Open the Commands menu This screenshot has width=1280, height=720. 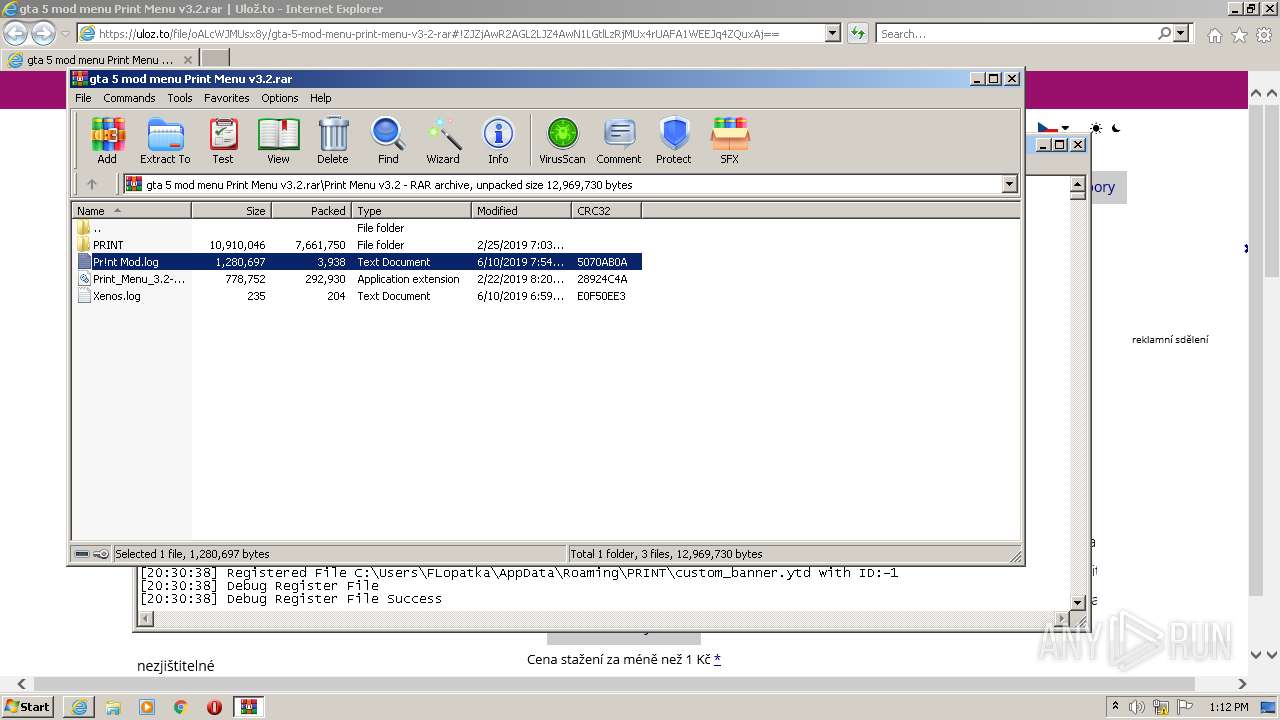coord(129,98)
